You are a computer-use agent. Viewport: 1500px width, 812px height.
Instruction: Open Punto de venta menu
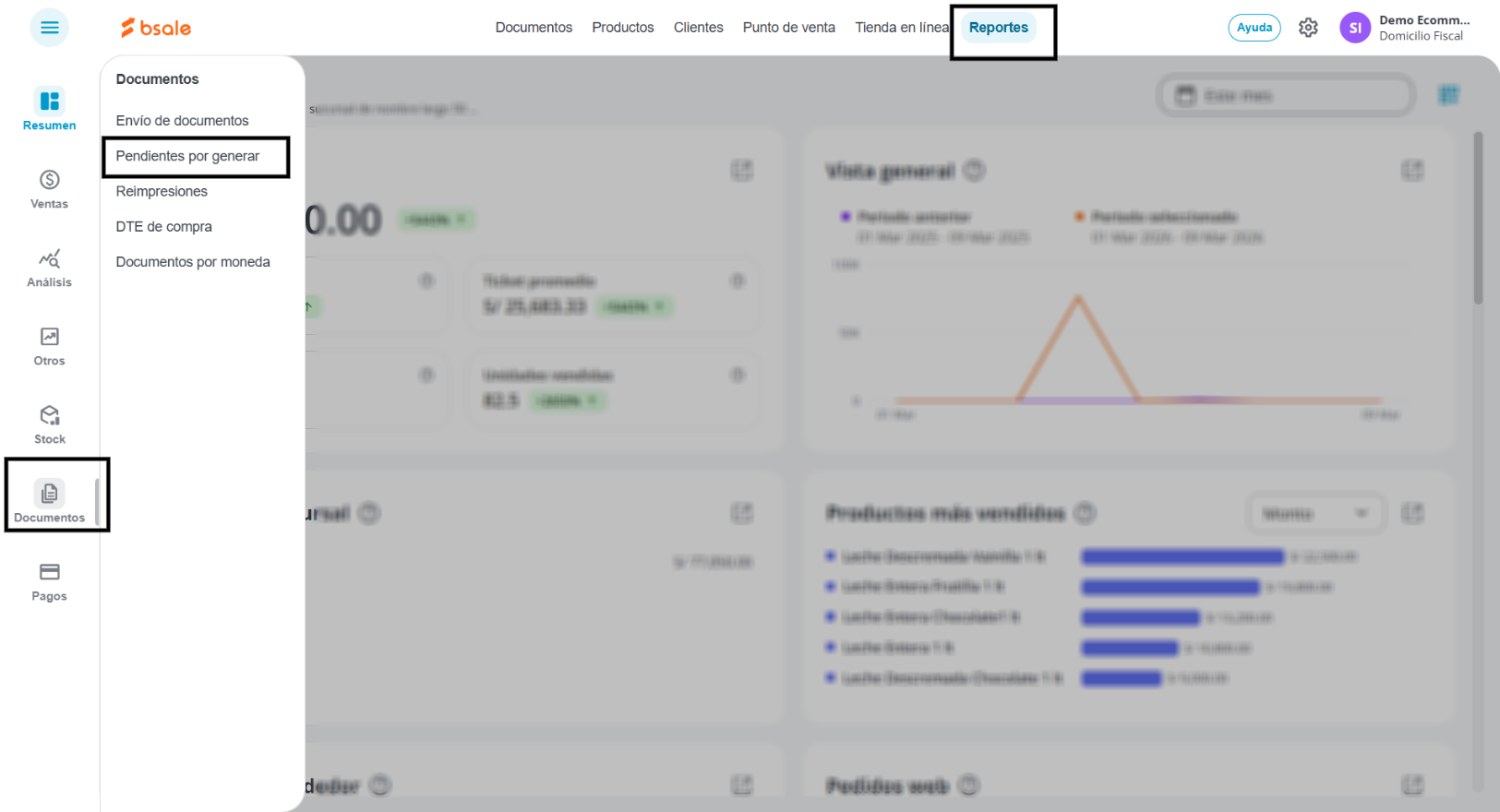(789, 28)
